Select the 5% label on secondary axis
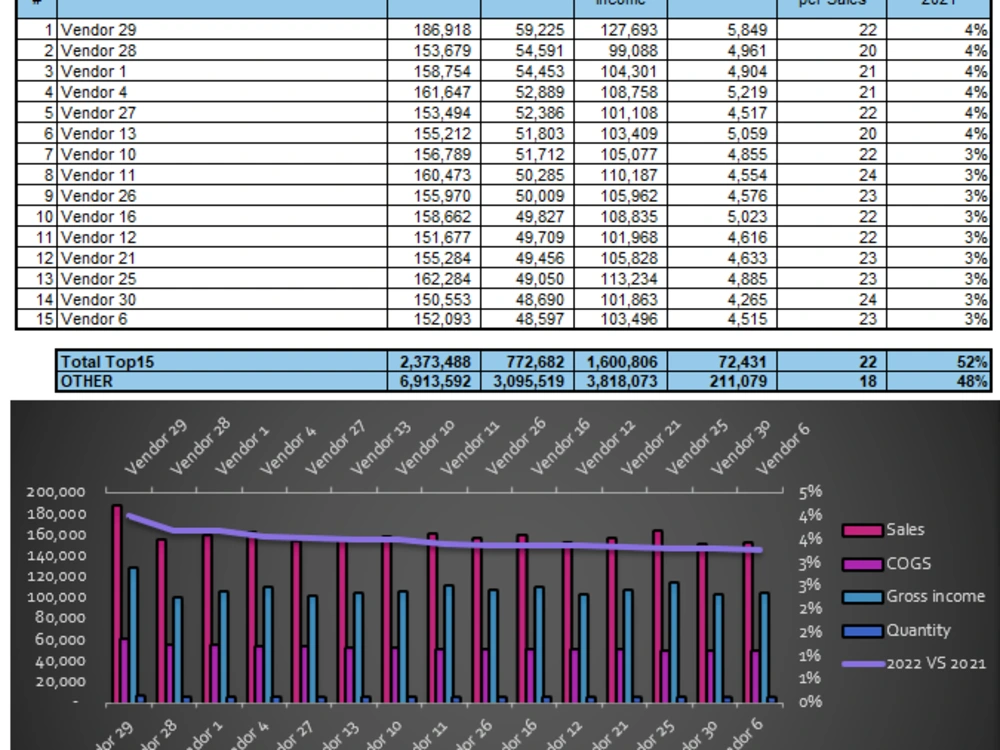 811,492
